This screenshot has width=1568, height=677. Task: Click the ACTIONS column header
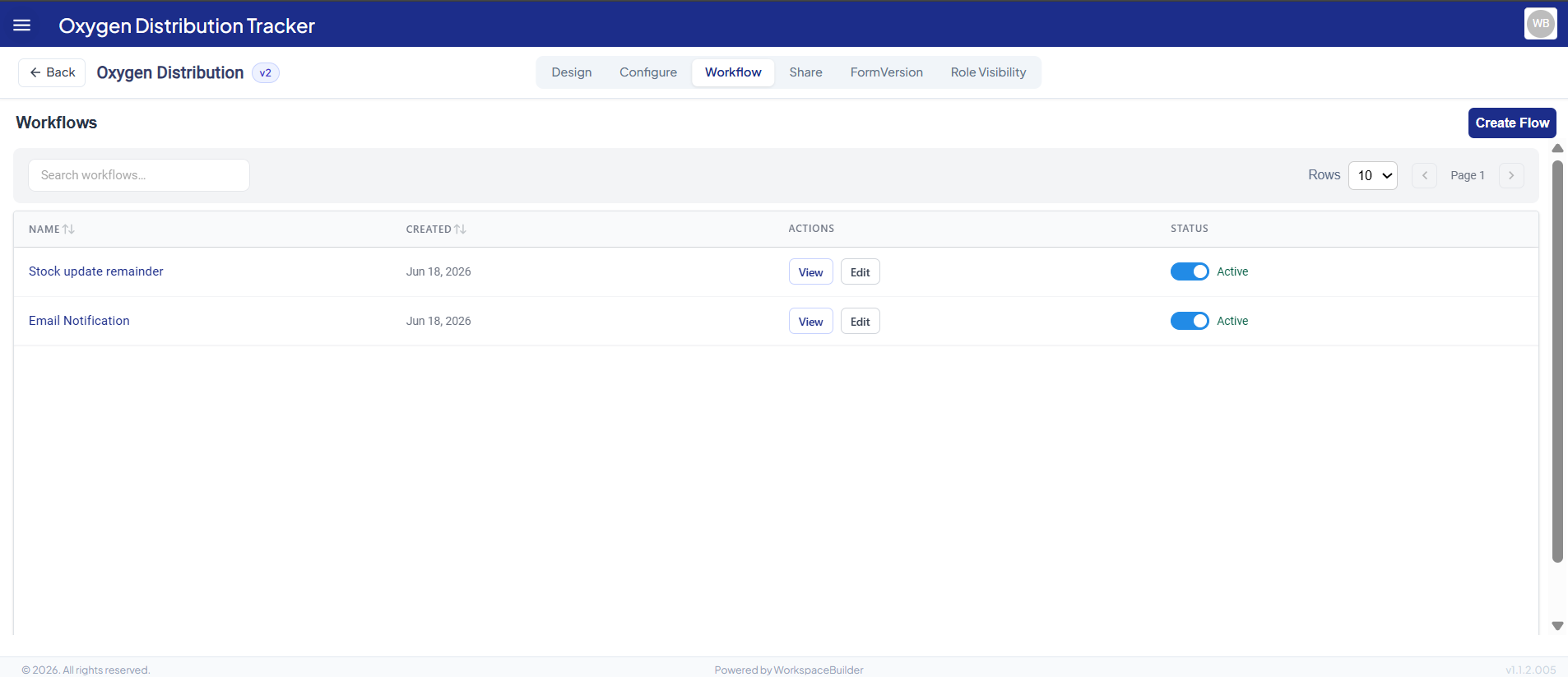[x=811, y=229]
